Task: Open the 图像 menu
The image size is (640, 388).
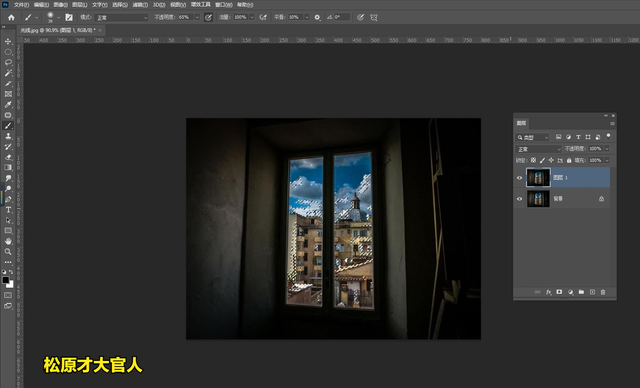Action: pos(60,5)
